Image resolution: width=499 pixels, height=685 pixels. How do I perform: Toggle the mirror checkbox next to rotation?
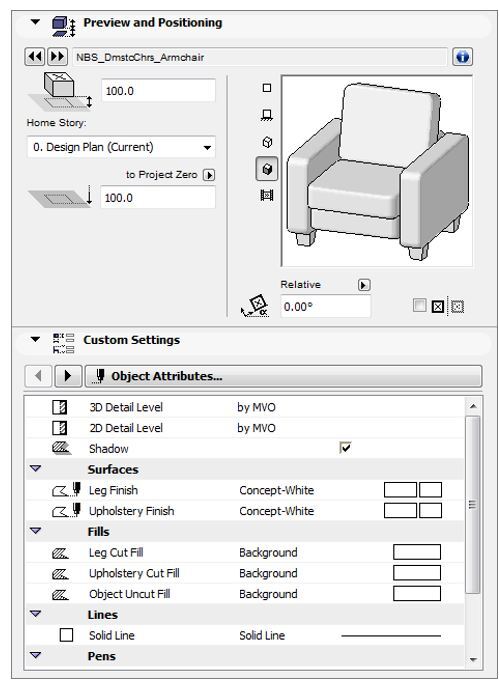point(419,305)
